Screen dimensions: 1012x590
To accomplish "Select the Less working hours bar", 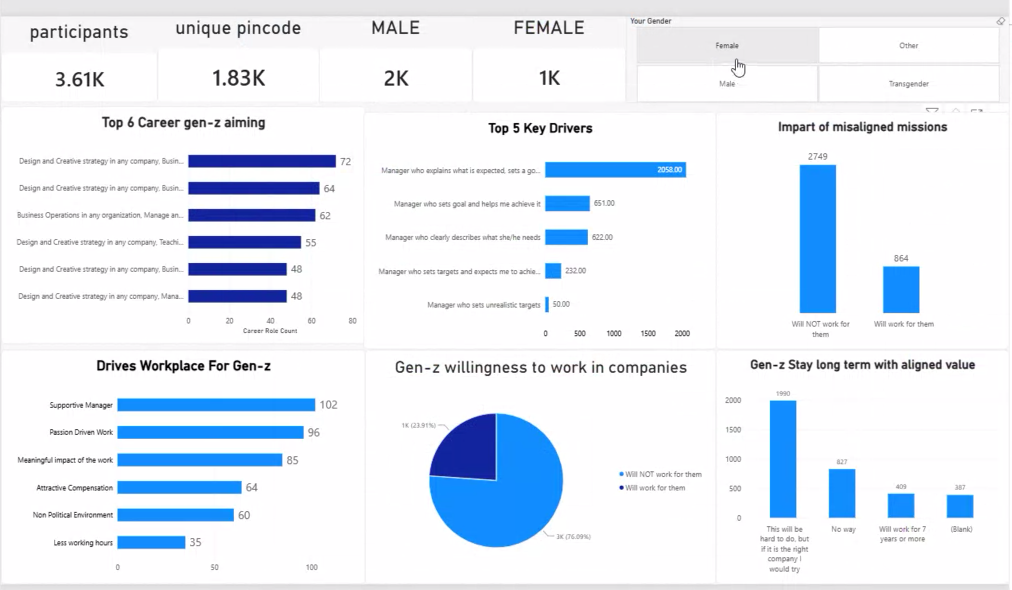I will tap(151, 542).
